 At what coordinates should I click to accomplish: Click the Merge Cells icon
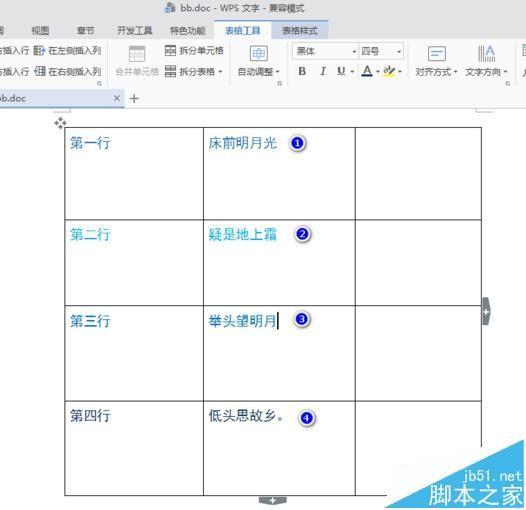[x=137, y=54]
